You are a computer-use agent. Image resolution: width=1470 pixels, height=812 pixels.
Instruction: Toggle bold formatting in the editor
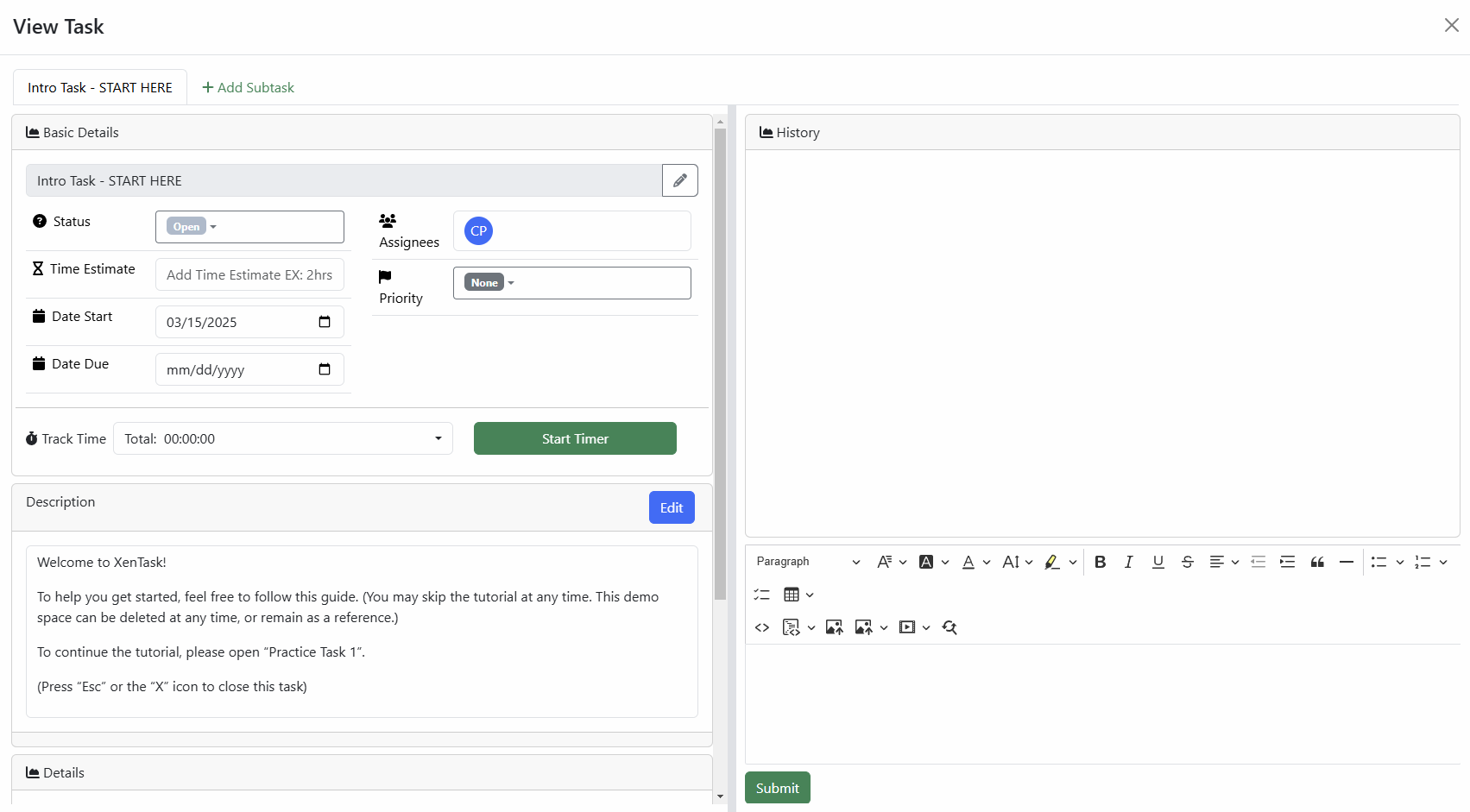[1100, 562]
